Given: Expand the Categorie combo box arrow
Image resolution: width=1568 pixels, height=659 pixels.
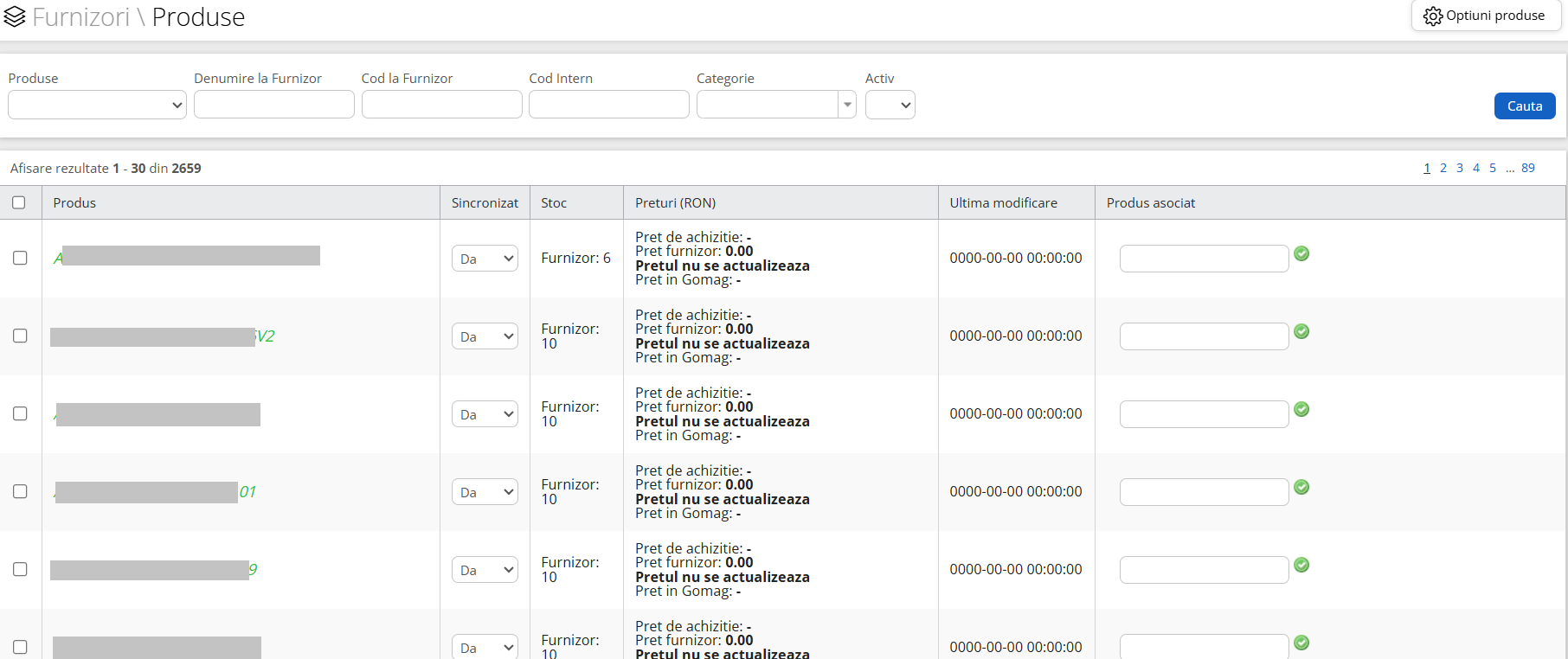Looking at the screenshot, I should click(847, 105).
